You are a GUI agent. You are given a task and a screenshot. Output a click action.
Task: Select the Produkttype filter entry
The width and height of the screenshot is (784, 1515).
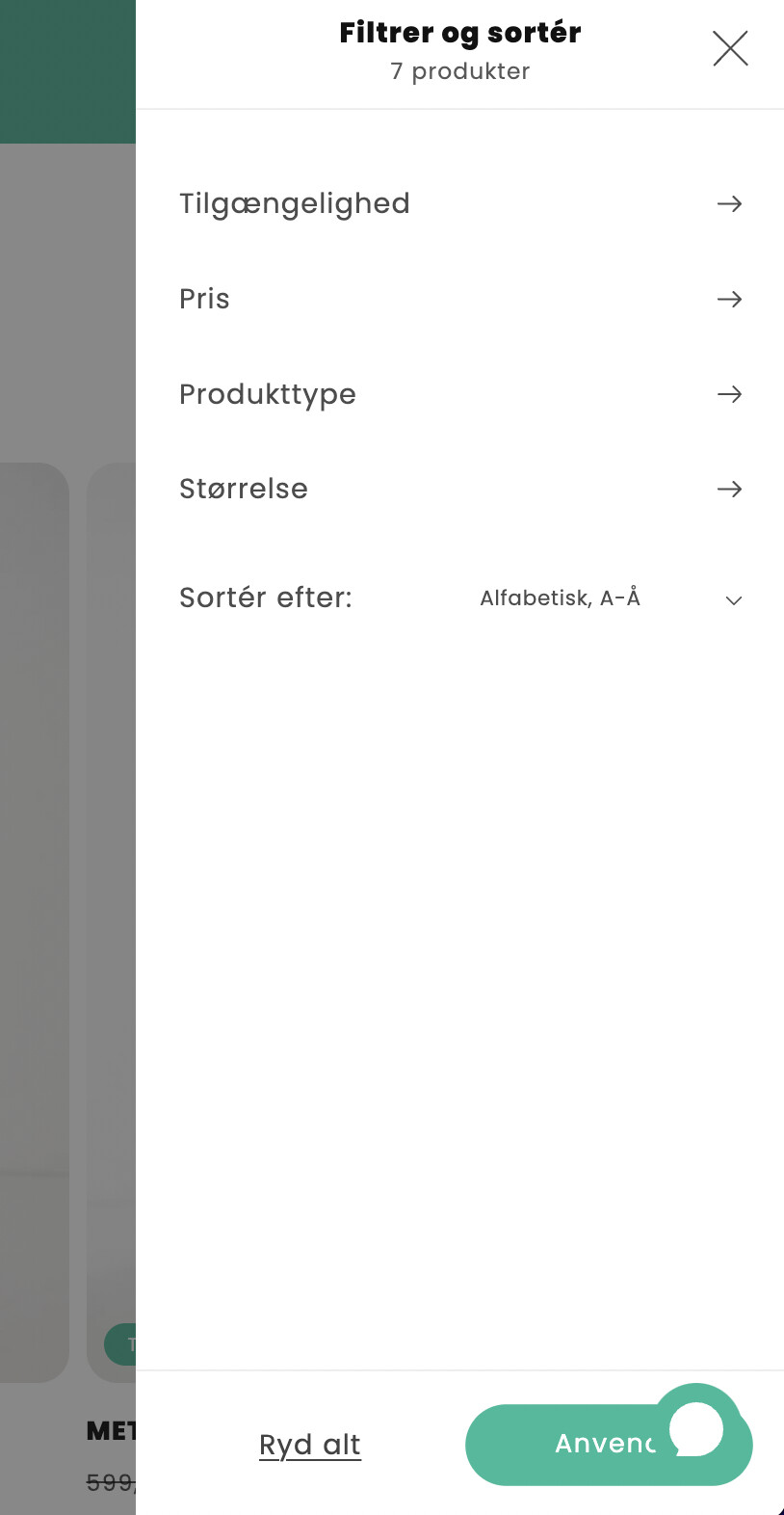click(x=268, y=394)
